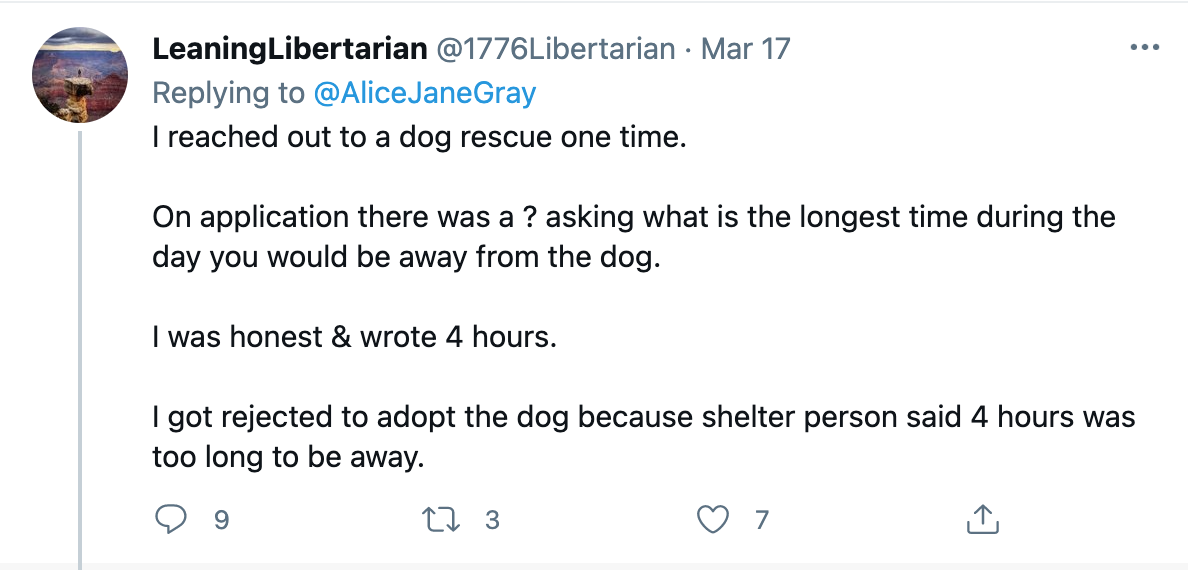Screen dimensions: 1188x570
Task: Click the @1776Libertarian handle
Action: (x=555, y=49)
